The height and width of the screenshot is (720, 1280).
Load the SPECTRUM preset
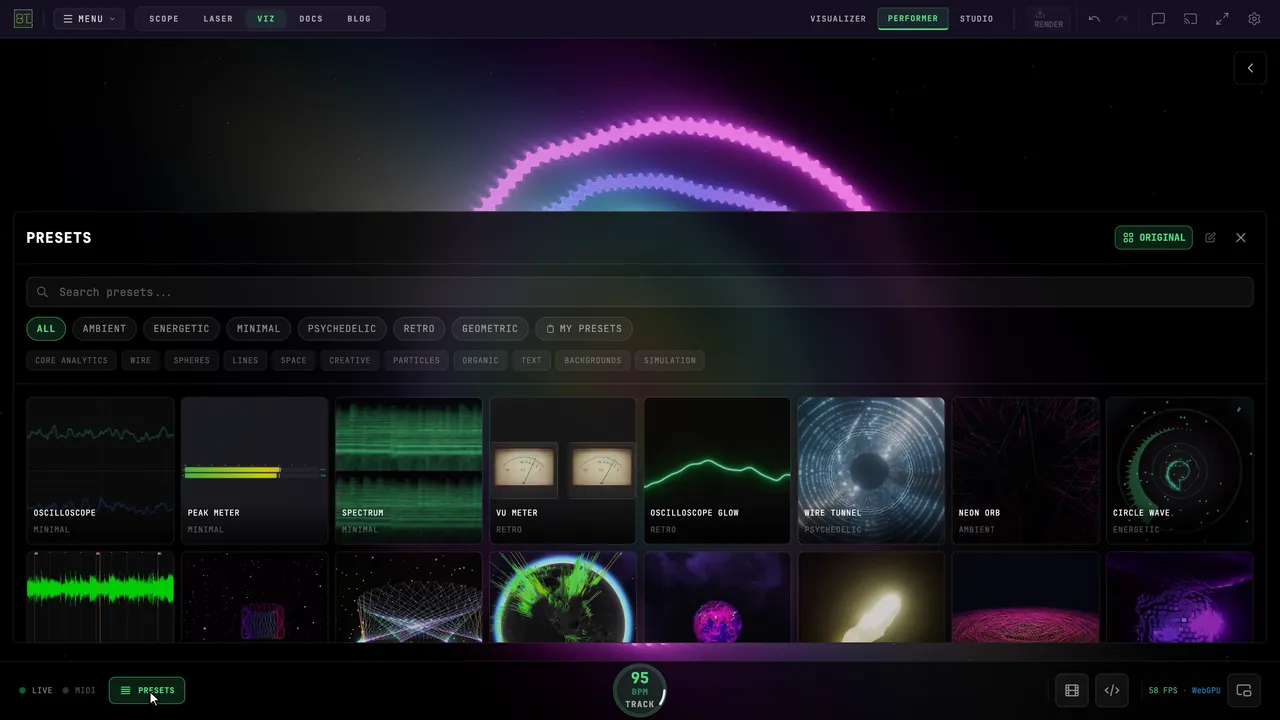(x=409, y=470)
